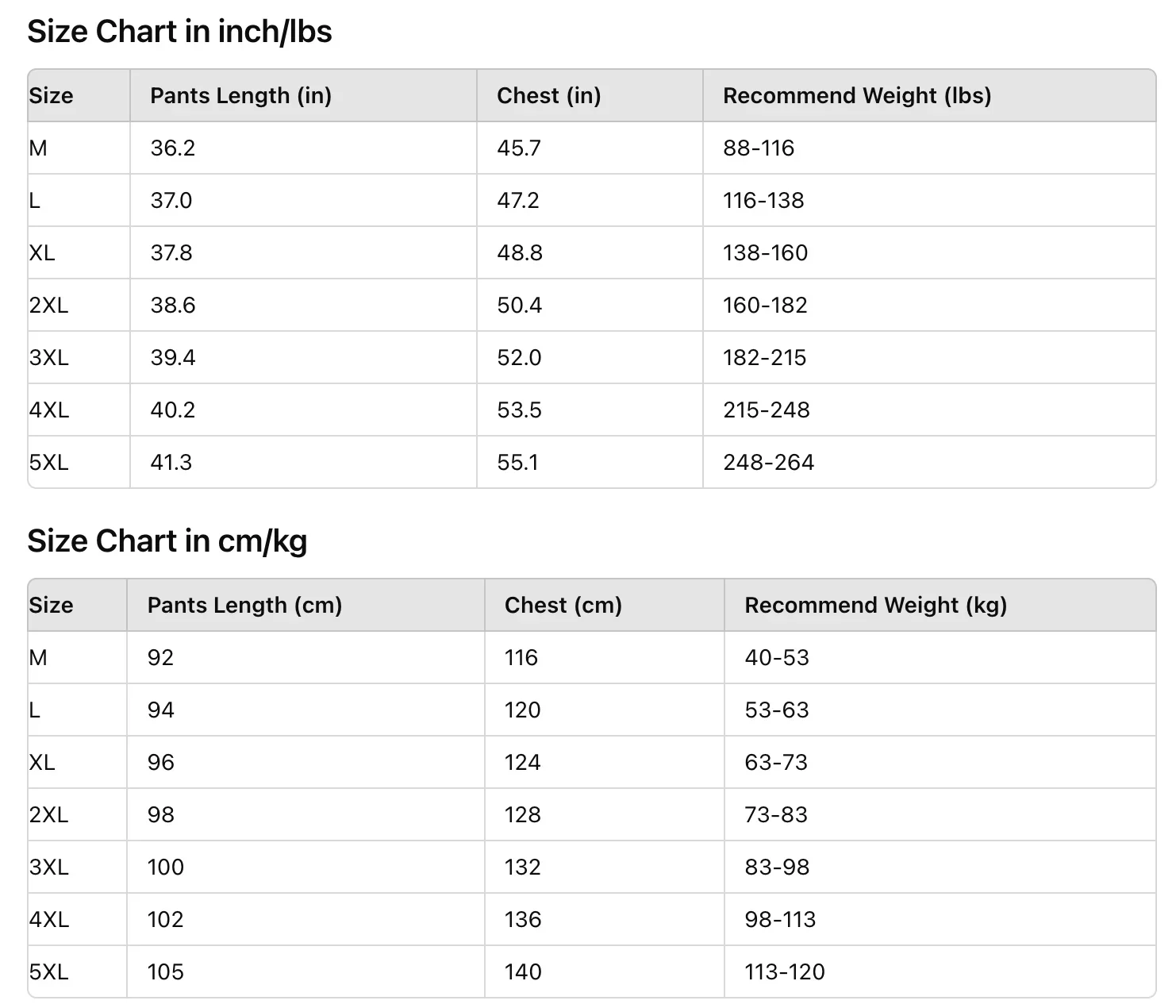The image size is (1176, 1008).
Task: Click the 88-116 weight range cell
Action: [758, 148]
